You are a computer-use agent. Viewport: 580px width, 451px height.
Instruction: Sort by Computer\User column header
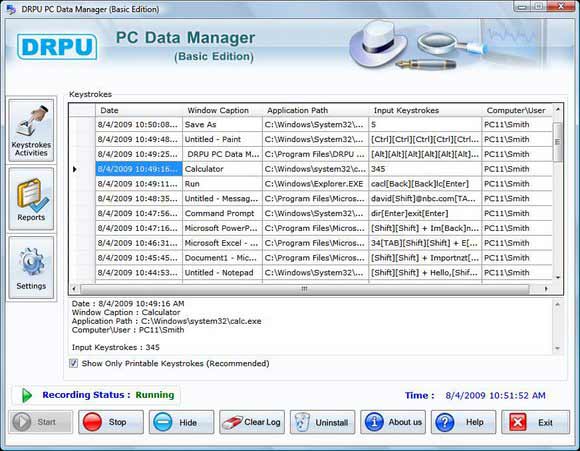pos(517,110)
